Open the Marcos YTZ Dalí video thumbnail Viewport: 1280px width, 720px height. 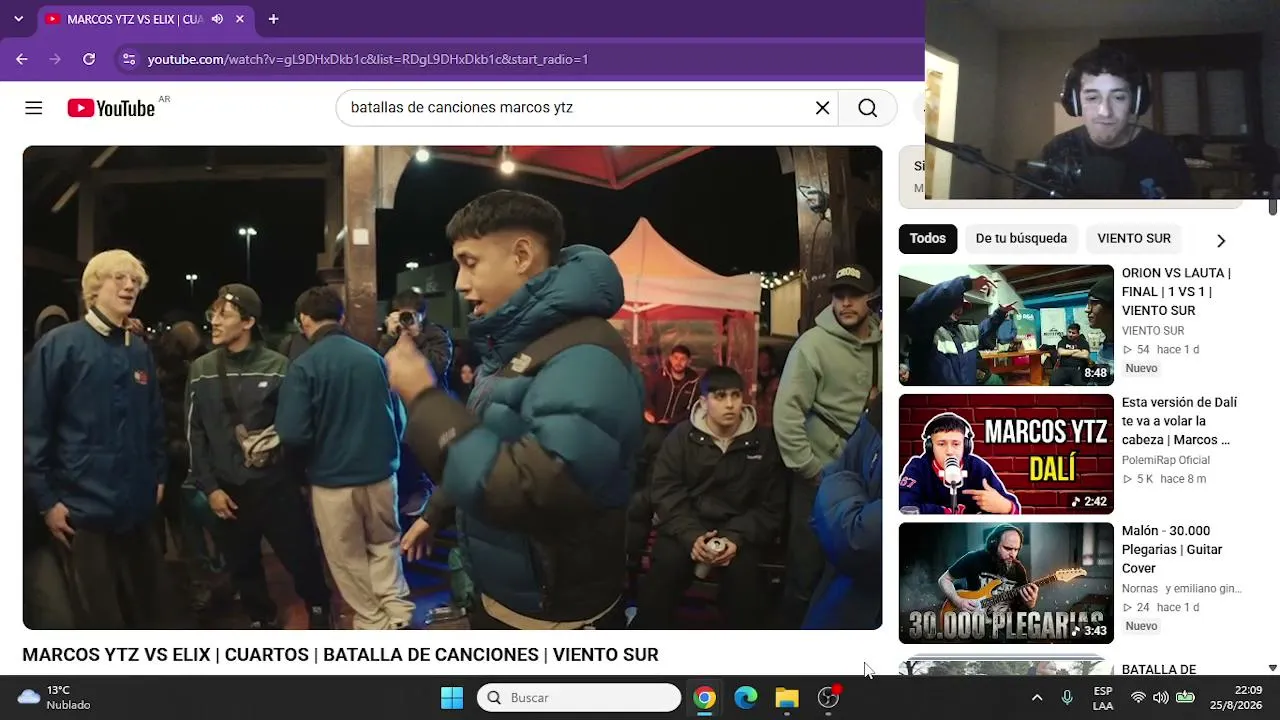1006,454
